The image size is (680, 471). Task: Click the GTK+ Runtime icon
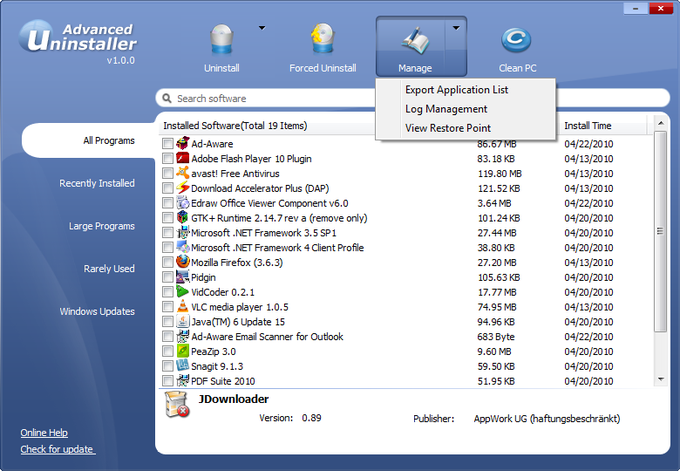[183, 217]
